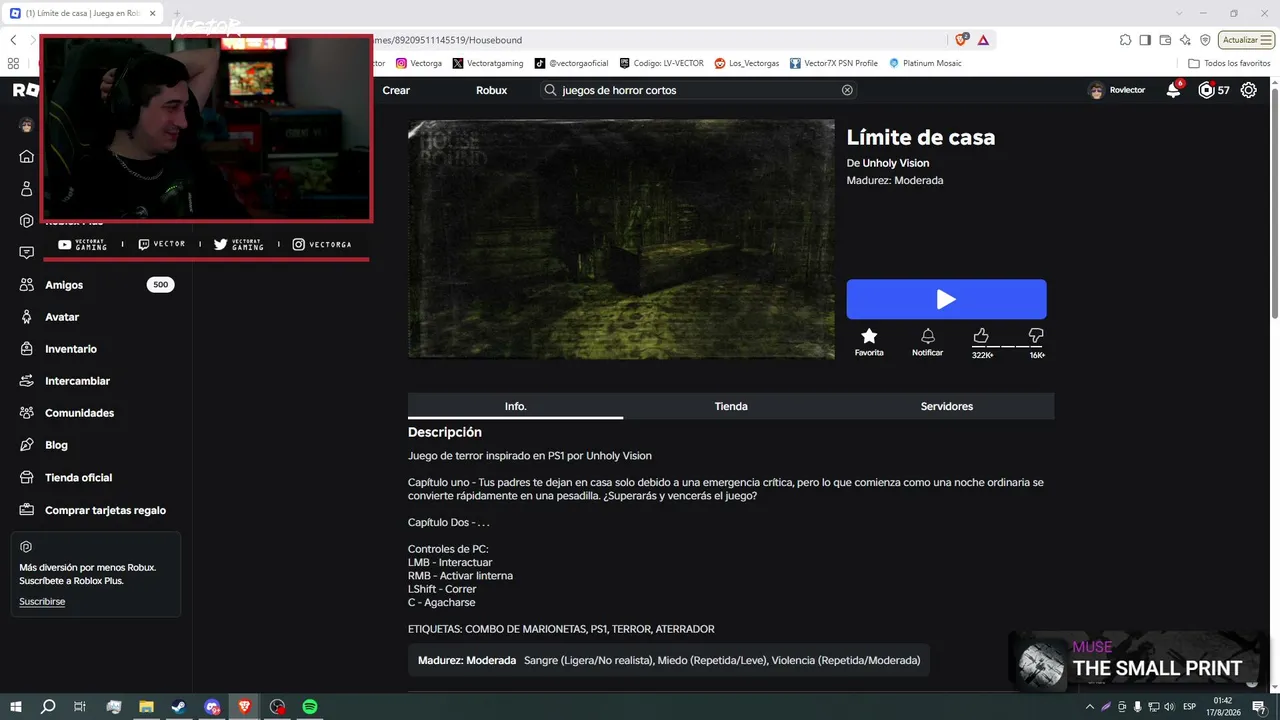Open the Servidores tab
This screenshot has width=1280, height=720.
point(947,406)
